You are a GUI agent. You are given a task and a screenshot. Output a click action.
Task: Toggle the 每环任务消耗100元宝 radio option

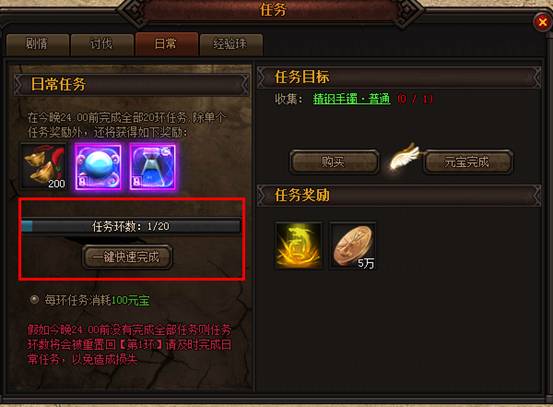[34, 300]
